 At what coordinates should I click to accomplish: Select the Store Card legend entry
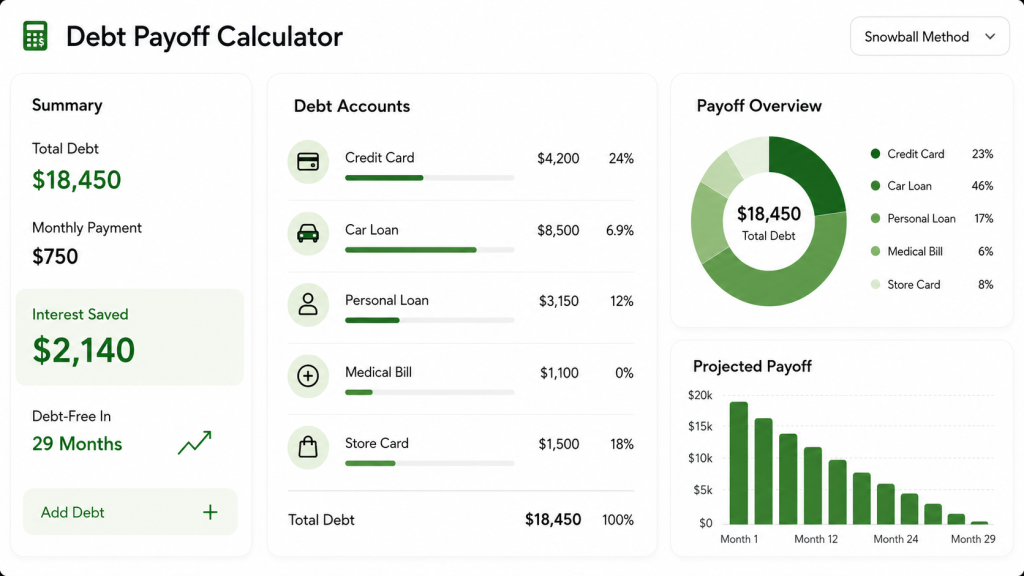[x=932, y=285]
